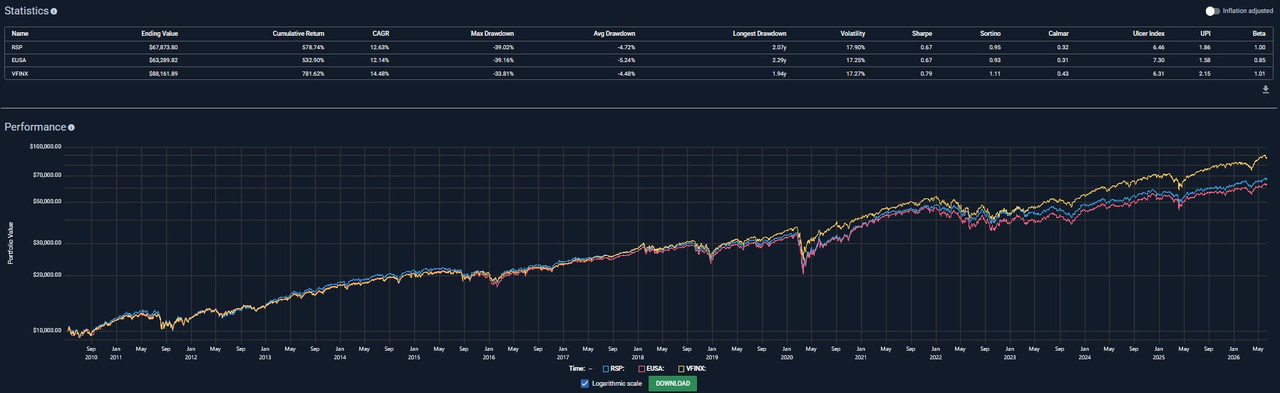Screen dimensions: 1280x393
Task: Click the 2020 year label on x-axis
Action: (x=786, y=357)
